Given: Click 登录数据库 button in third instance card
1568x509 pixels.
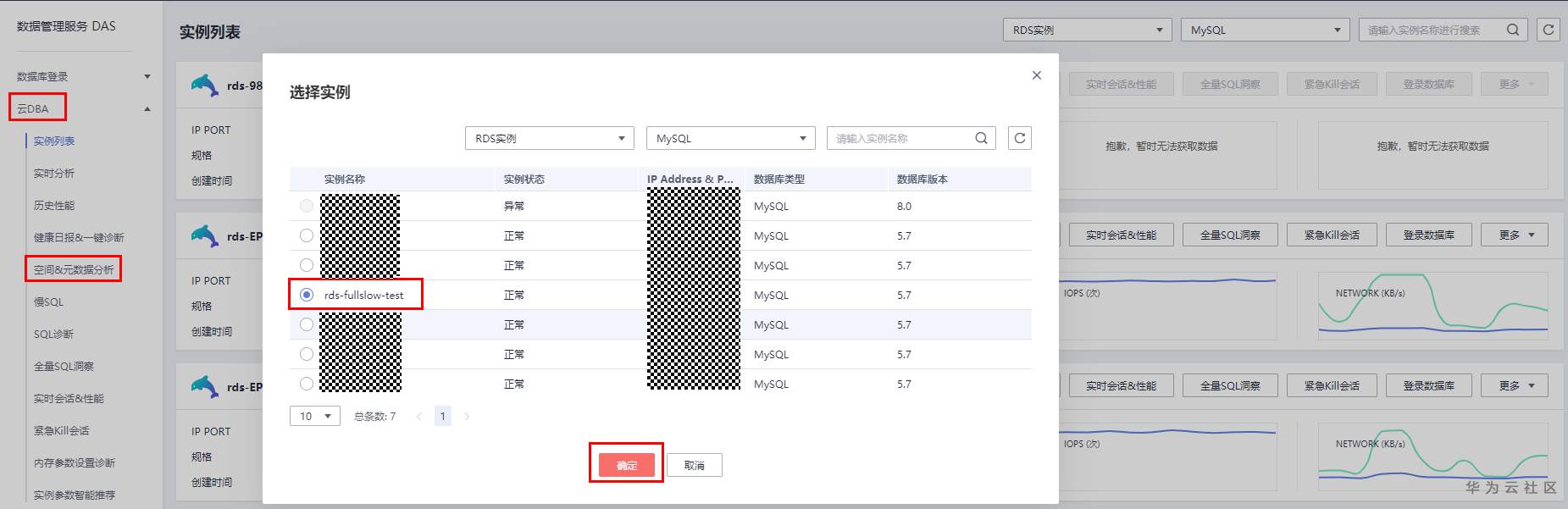Looking at the screenshot, I should [1429, 385].
